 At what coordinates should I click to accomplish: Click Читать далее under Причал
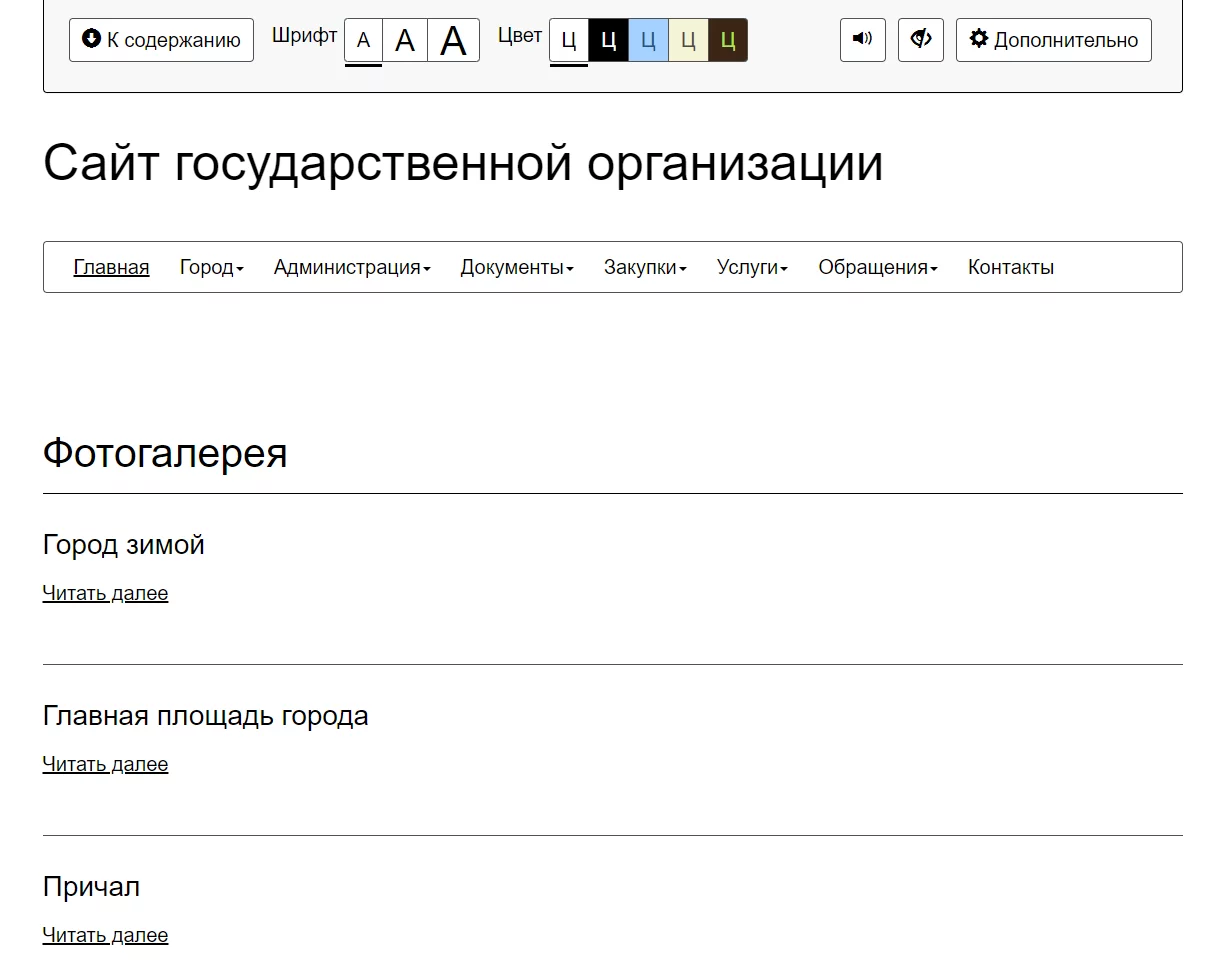tap(105, 935)
